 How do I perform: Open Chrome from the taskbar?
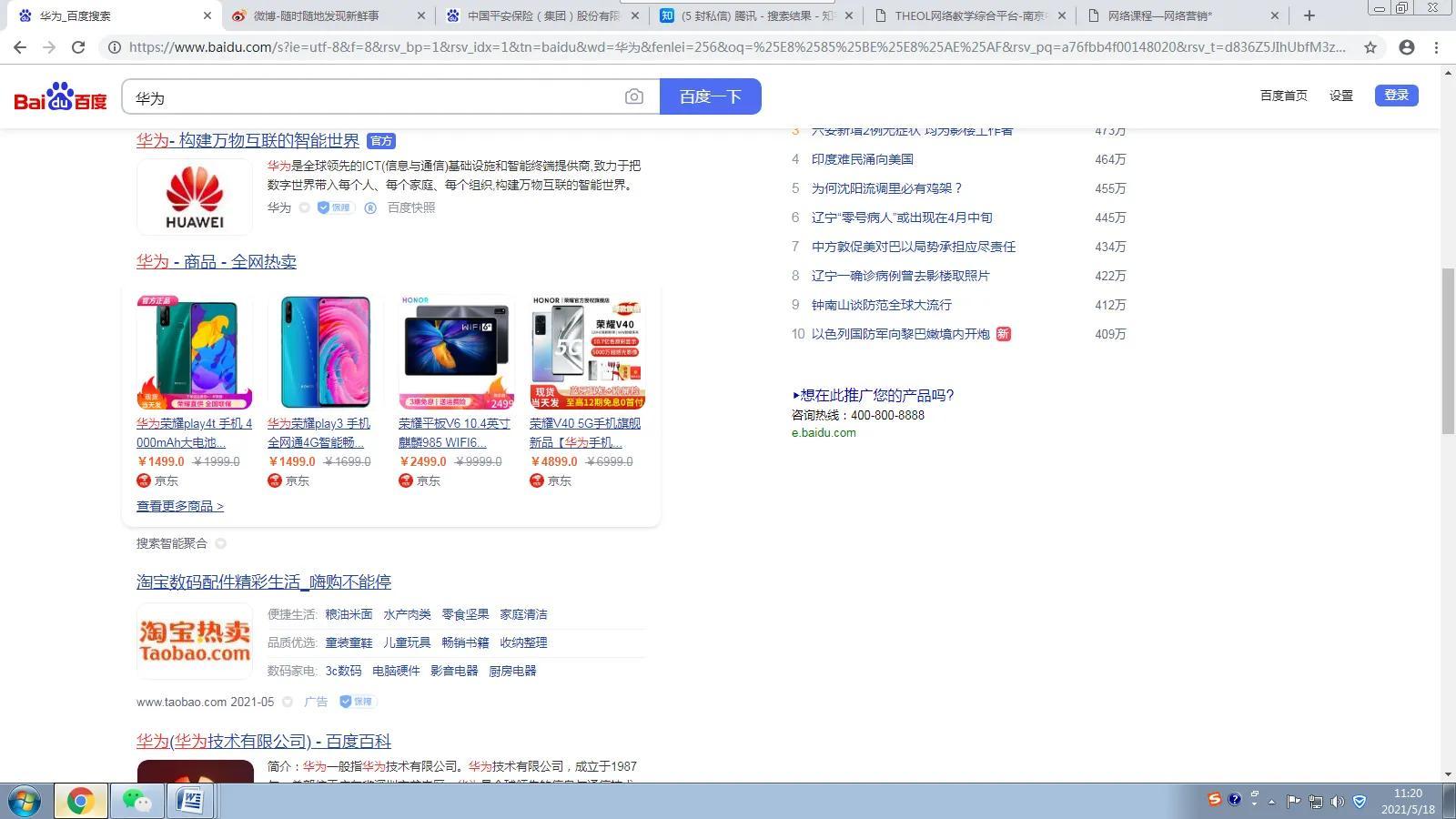tap(80, 801)
